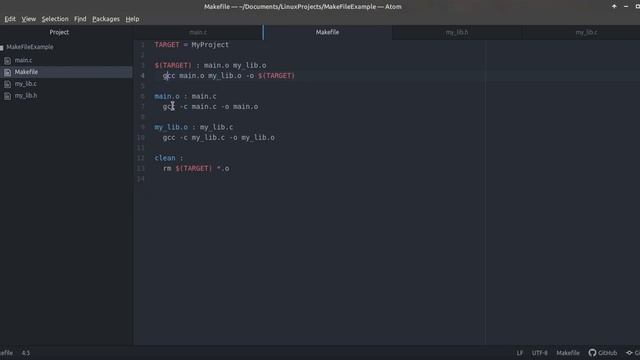The height and width of the screenshot is (360, 640).
Task: Click line number 12 in the gutter
Action: pyautogui.click(x=141, y=158)
